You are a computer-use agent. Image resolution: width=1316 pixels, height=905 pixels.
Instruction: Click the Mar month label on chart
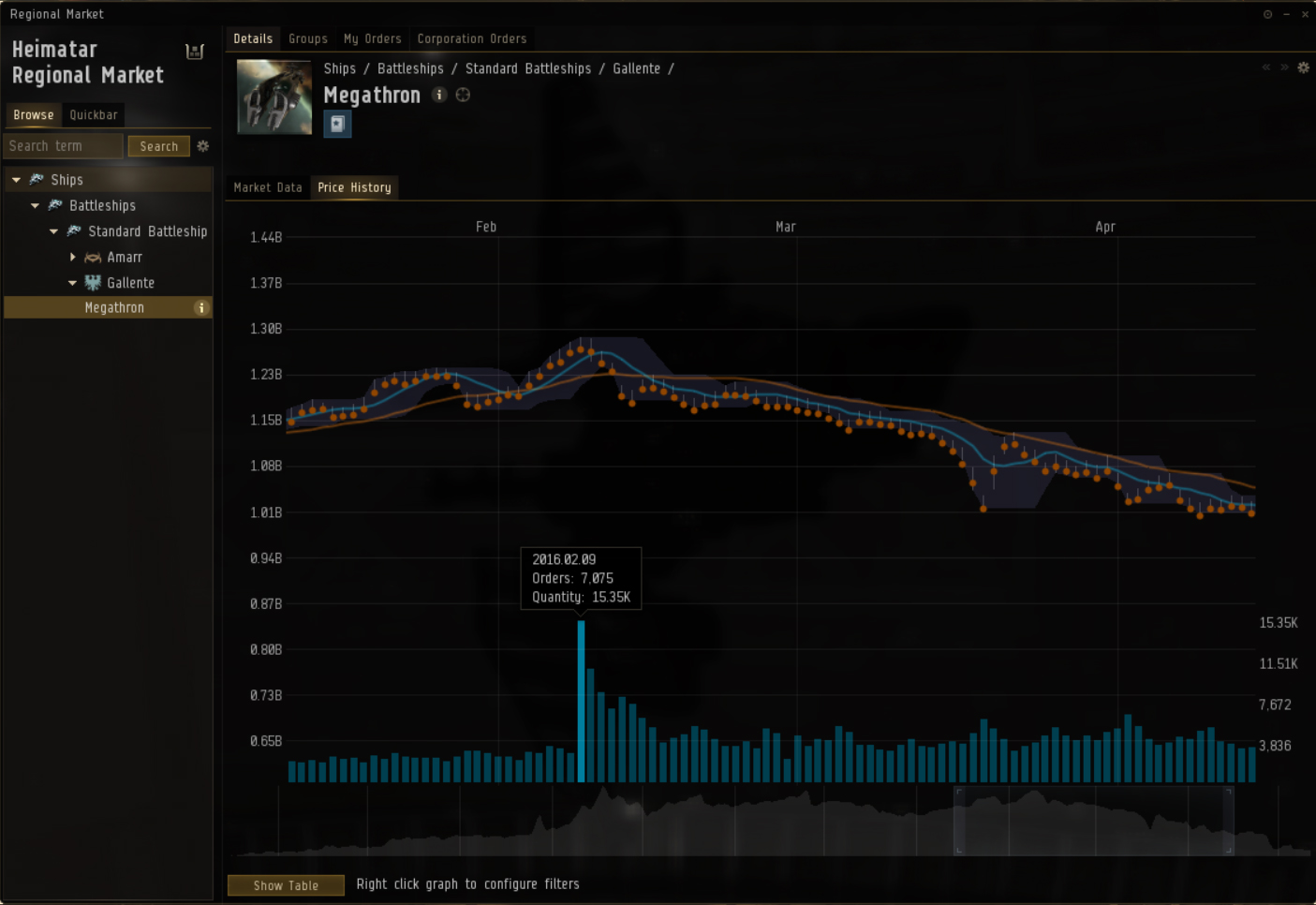click(786, 227)
